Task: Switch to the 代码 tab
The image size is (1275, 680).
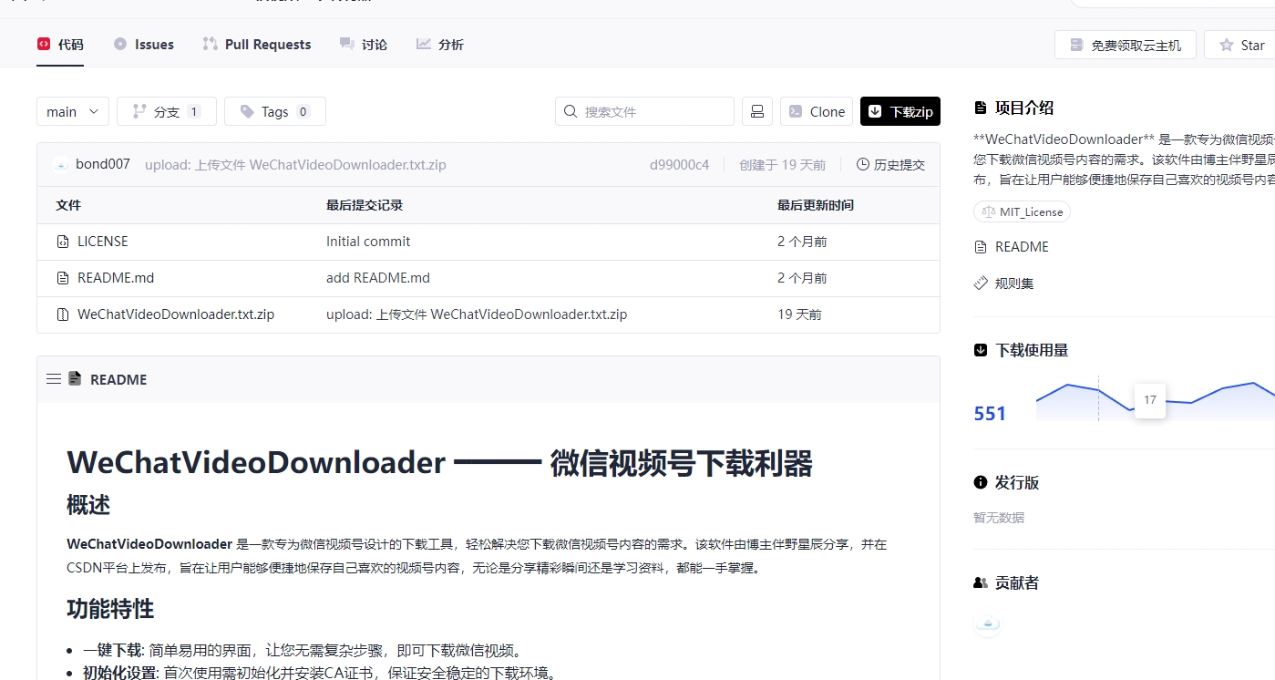Action: [61, 44]
